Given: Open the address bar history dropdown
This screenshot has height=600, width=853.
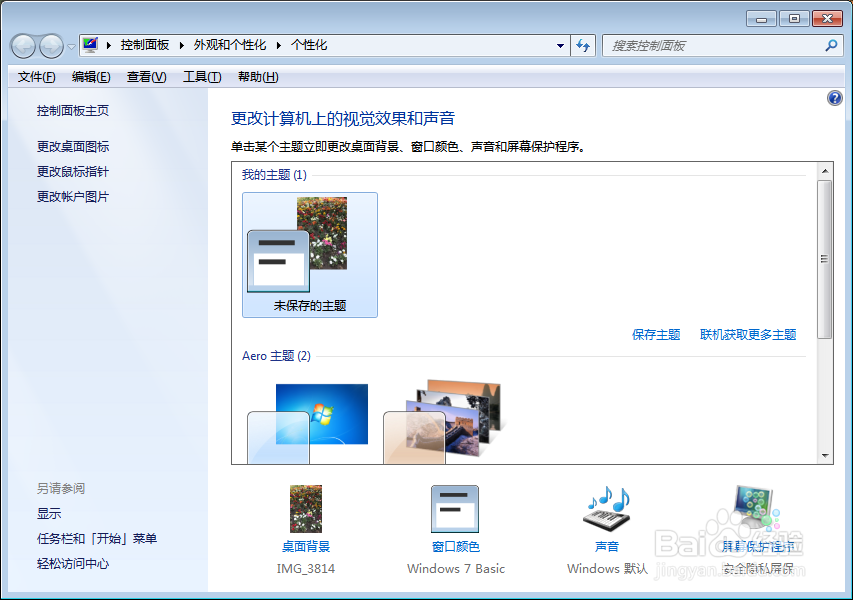Looking at the screenshot, I should 561,45.
